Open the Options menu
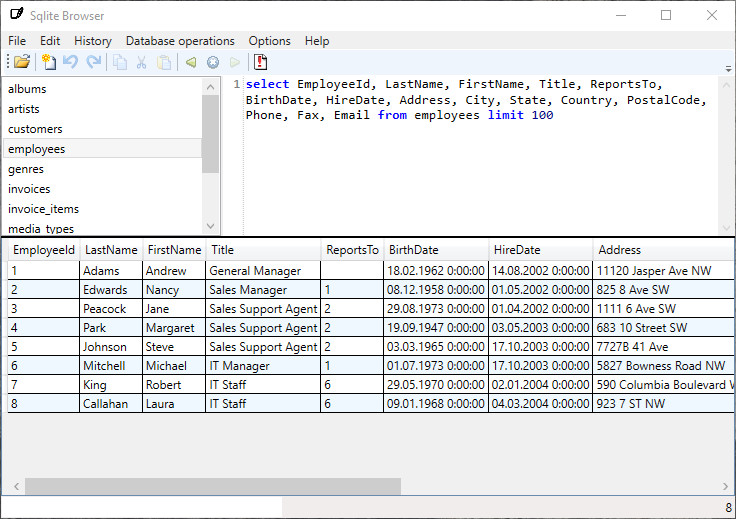Screen dimensions: 736x519 (269, 41)
